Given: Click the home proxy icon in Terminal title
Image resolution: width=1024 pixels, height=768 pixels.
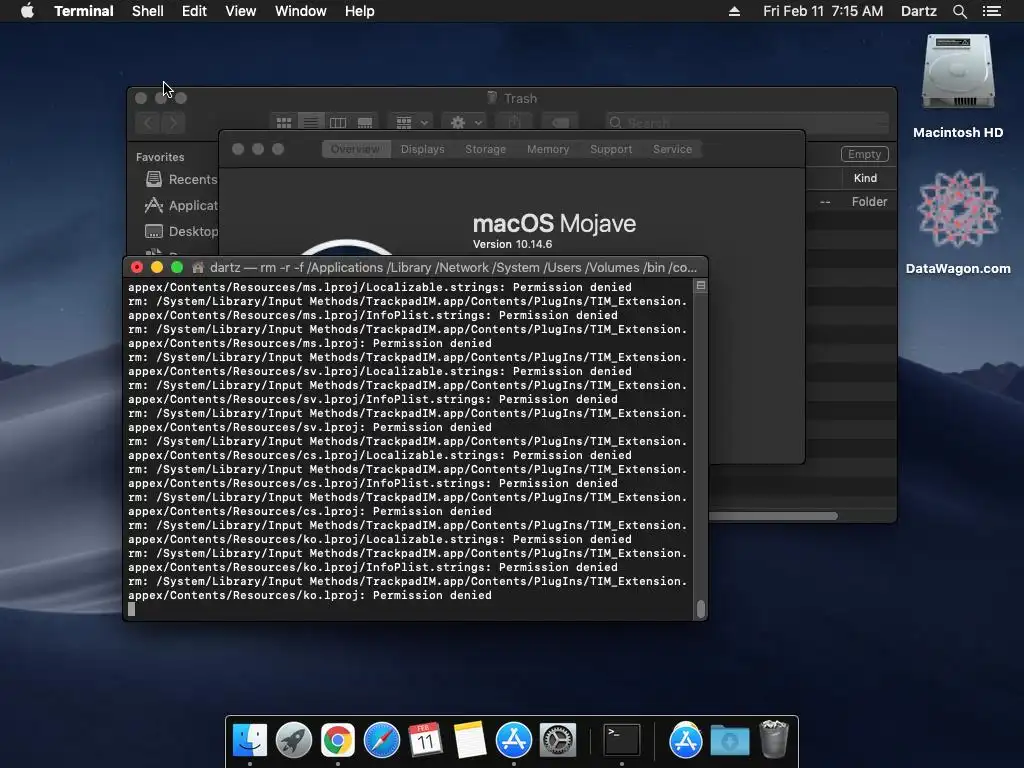Looking at the screenshot, I should (198, 267).
